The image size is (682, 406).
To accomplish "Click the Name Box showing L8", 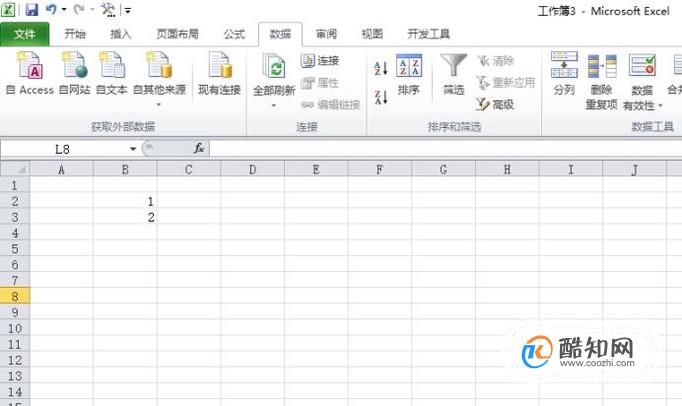I will [x=64, y=149].
